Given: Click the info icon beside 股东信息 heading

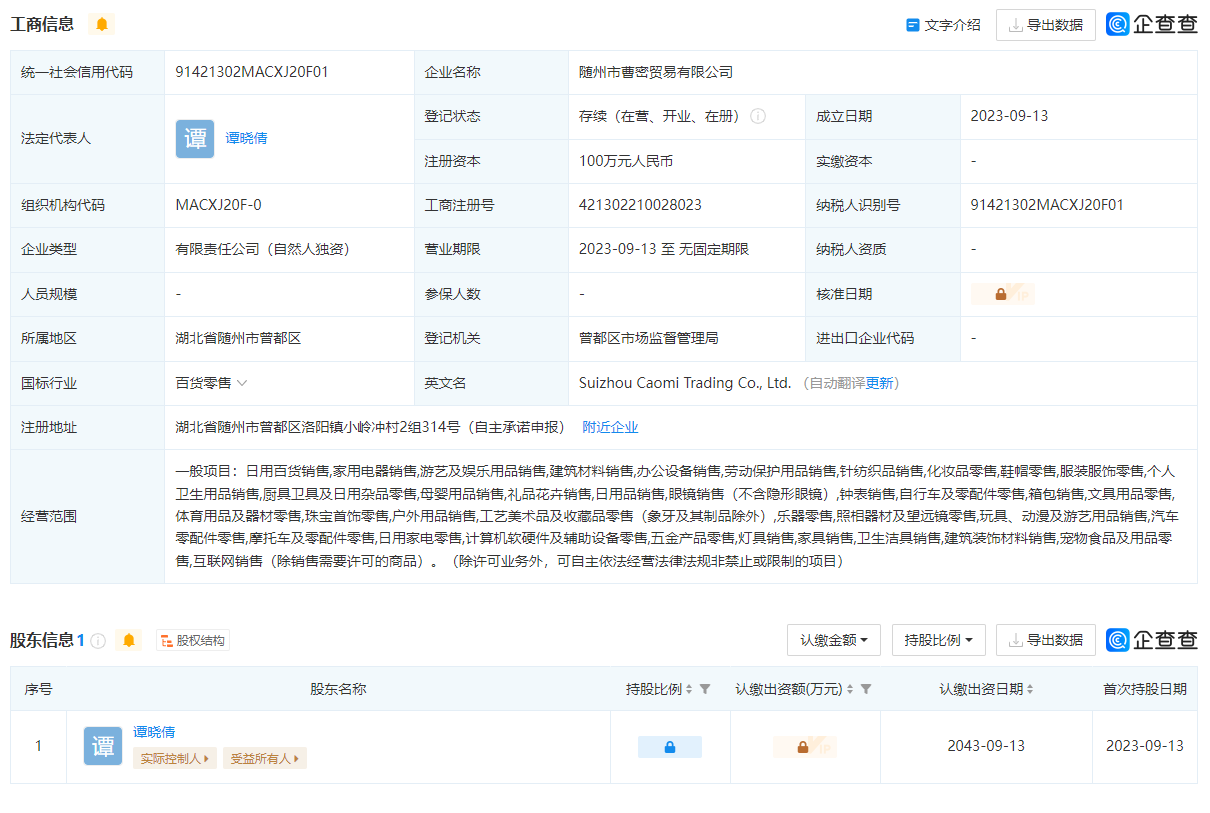Looking at the screenshot, I should tap(98, 640).
